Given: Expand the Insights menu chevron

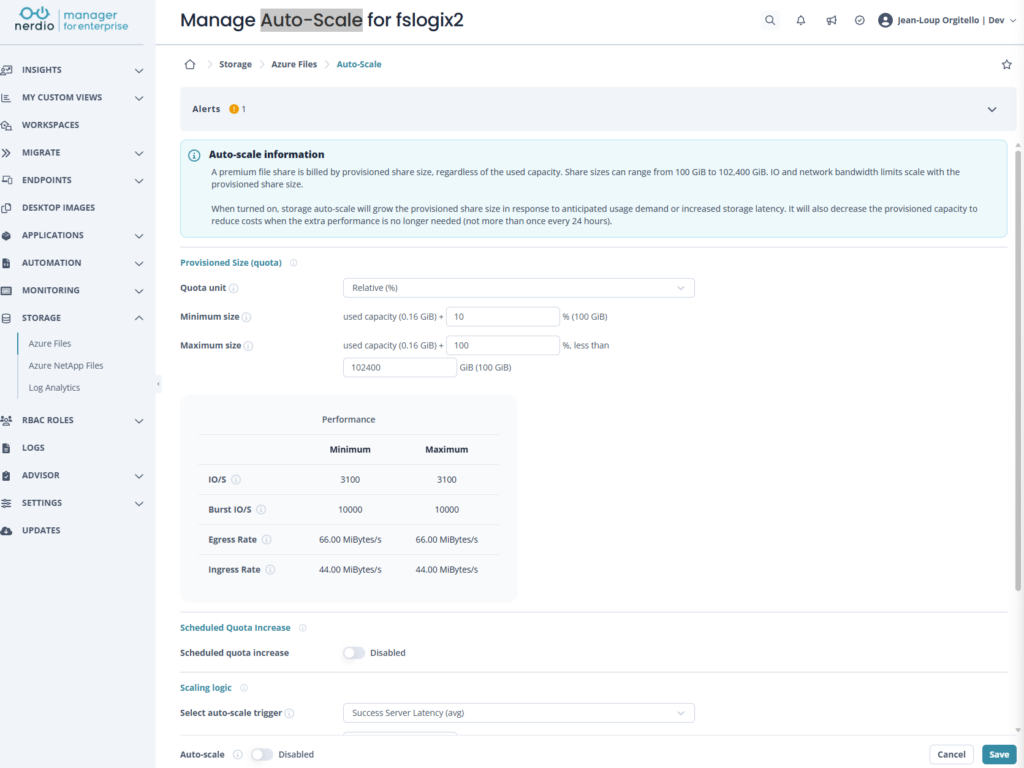Looking at the screenshot, I should 138,70.
